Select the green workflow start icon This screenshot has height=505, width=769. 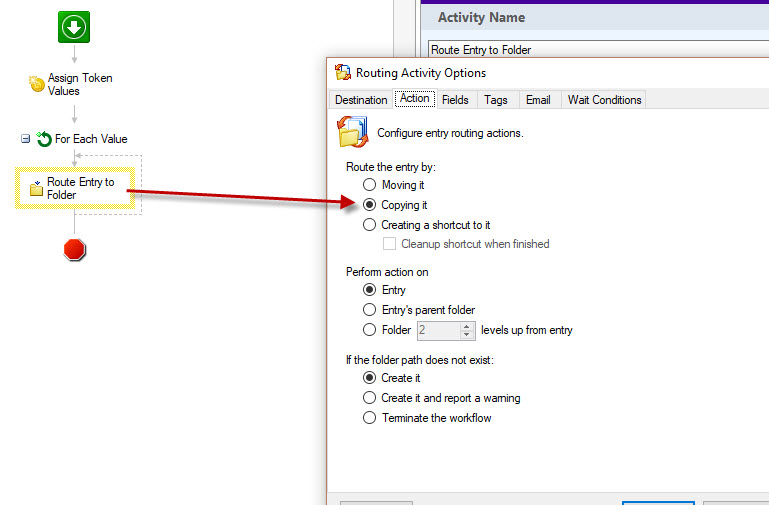pyautogui.click(x=74, y=27)
